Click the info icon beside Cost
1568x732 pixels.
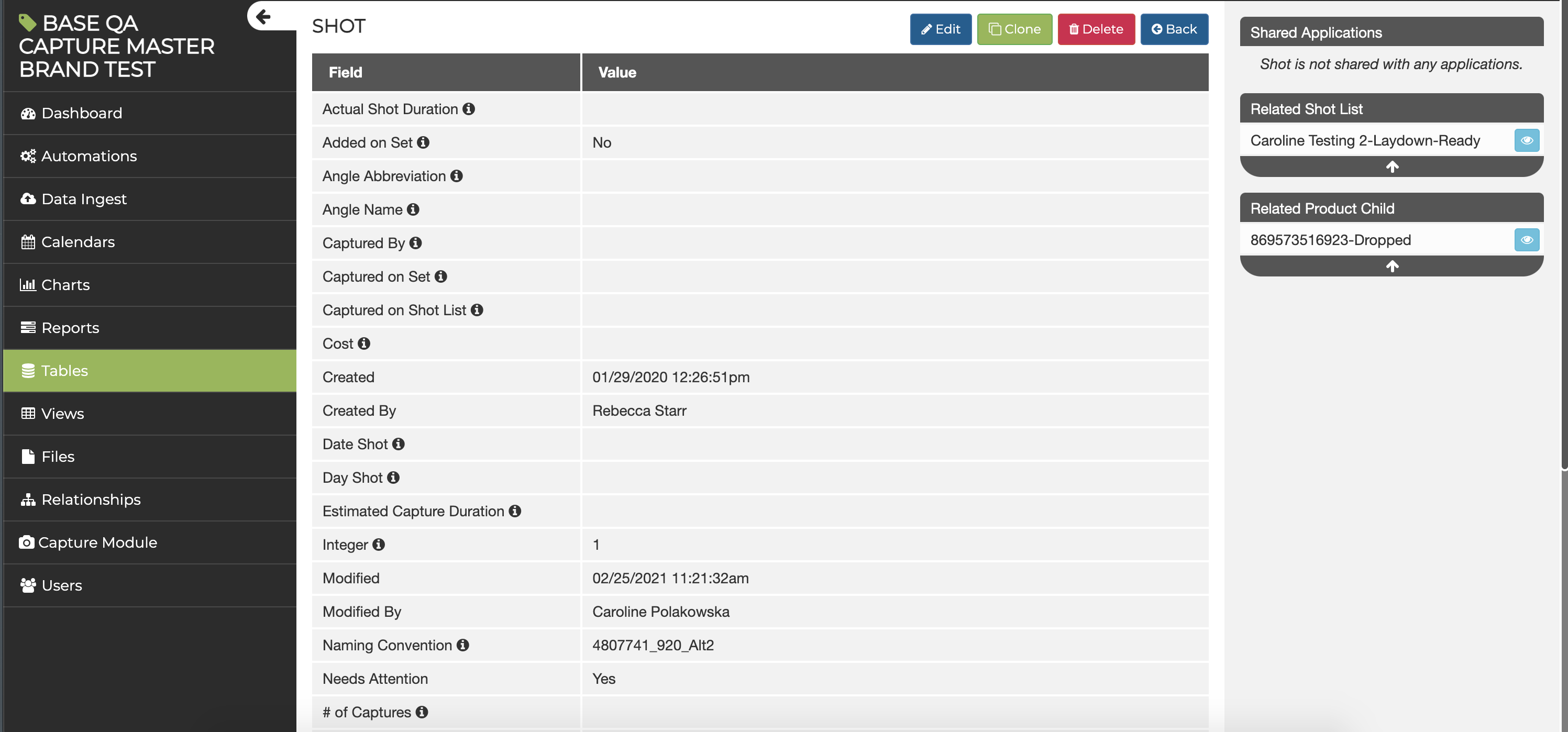point(364,343)
